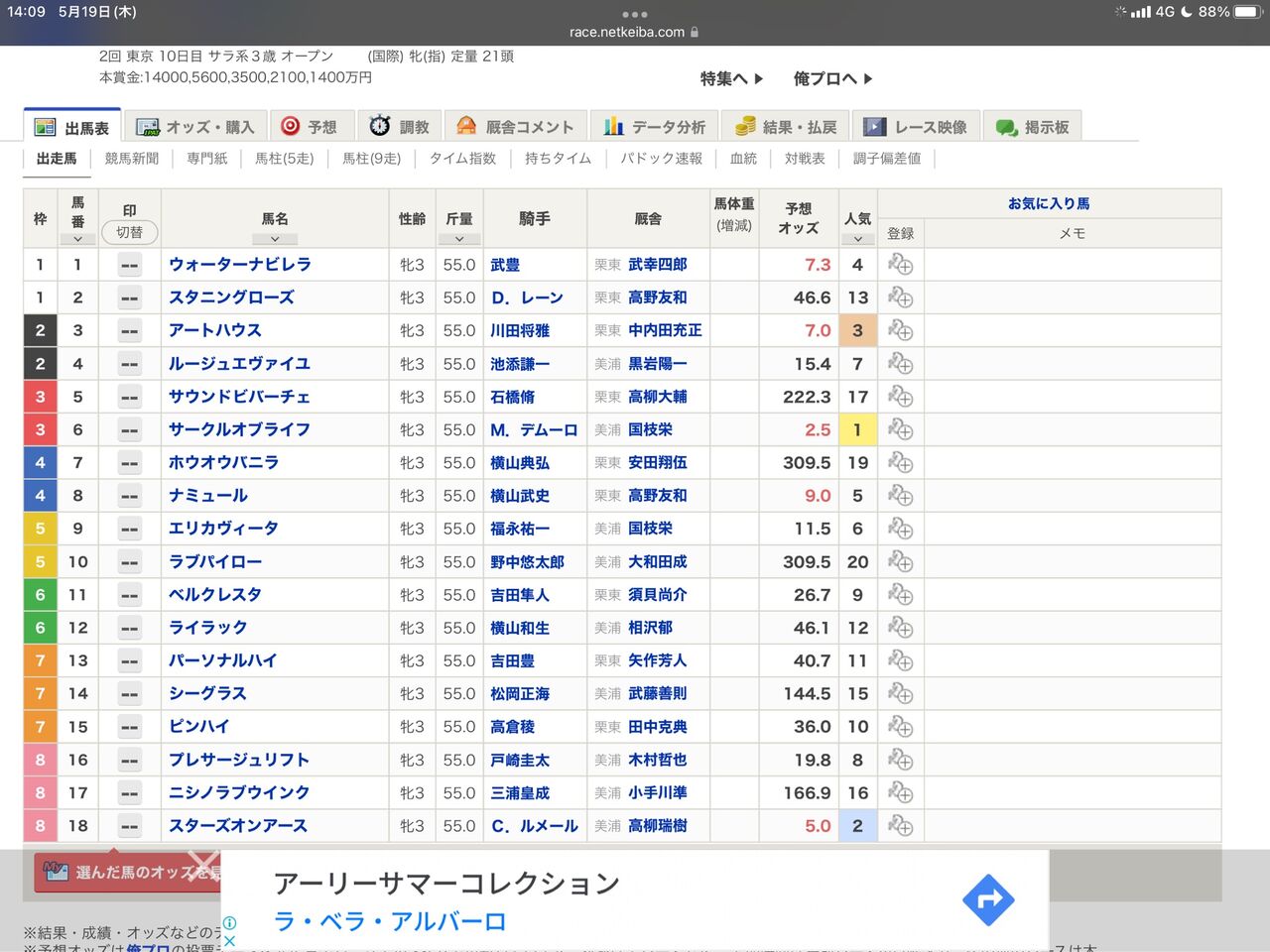1270x952 pixels.
Task: Open trainer 高柳瑞樹 profile
Action: pos(658,826)
